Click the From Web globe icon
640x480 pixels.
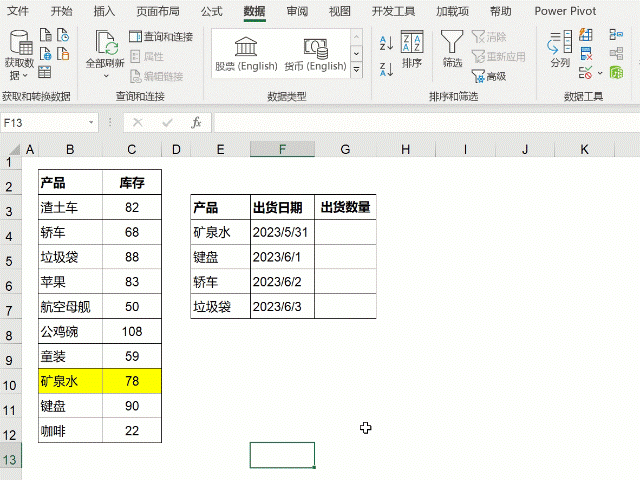(46, 54)
